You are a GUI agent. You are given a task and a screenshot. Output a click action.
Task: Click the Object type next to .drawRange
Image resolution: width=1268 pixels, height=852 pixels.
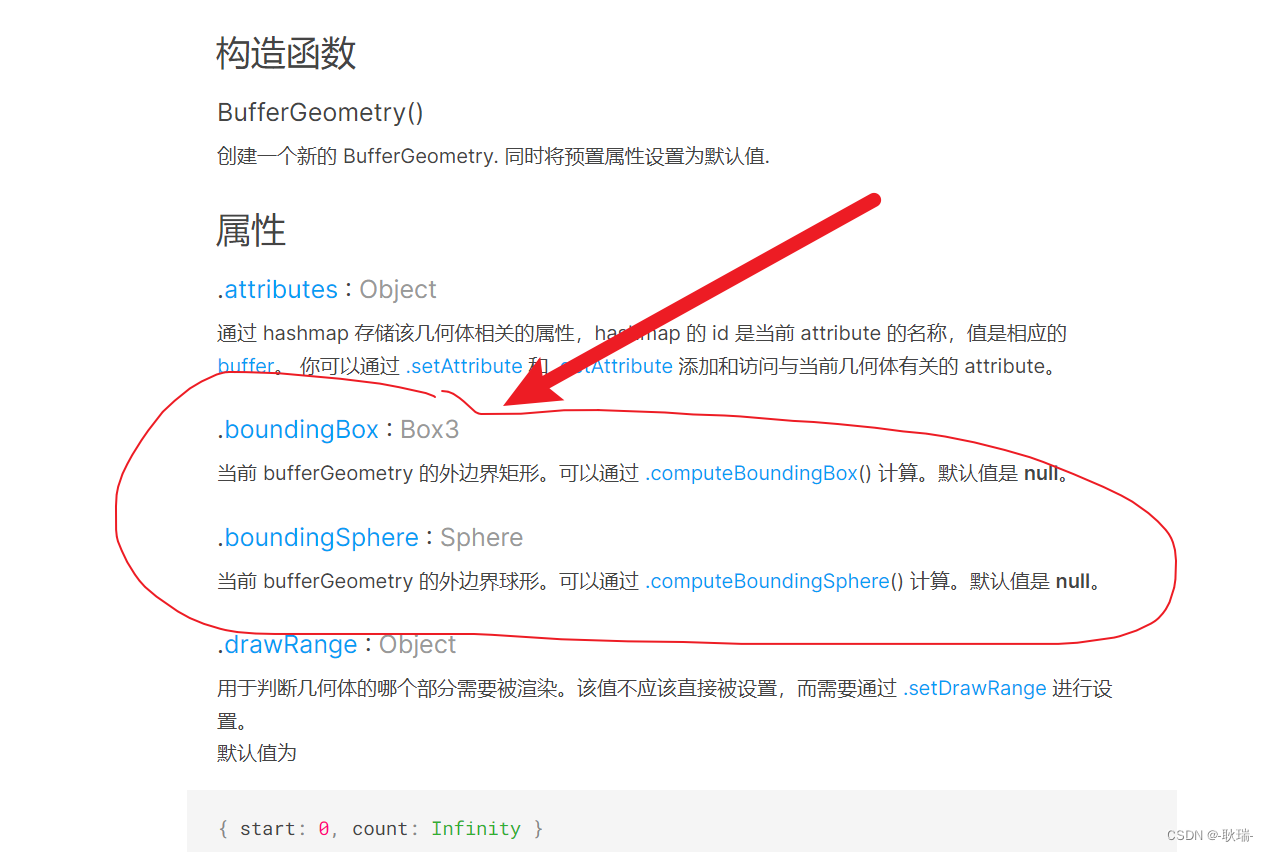click(x=418, y=645)
